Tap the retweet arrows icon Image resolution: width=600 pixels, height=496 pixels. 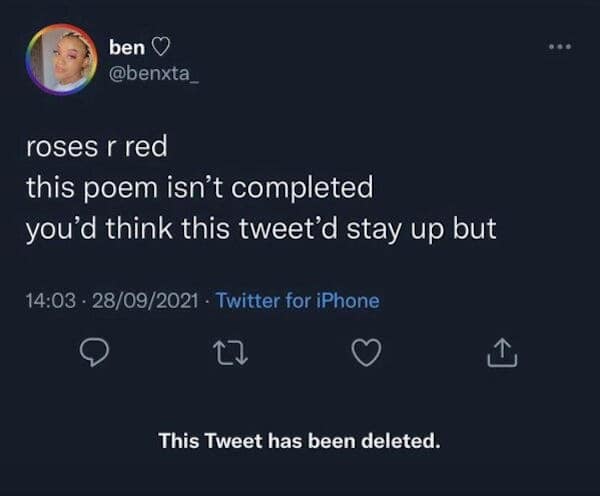[227, 353]
